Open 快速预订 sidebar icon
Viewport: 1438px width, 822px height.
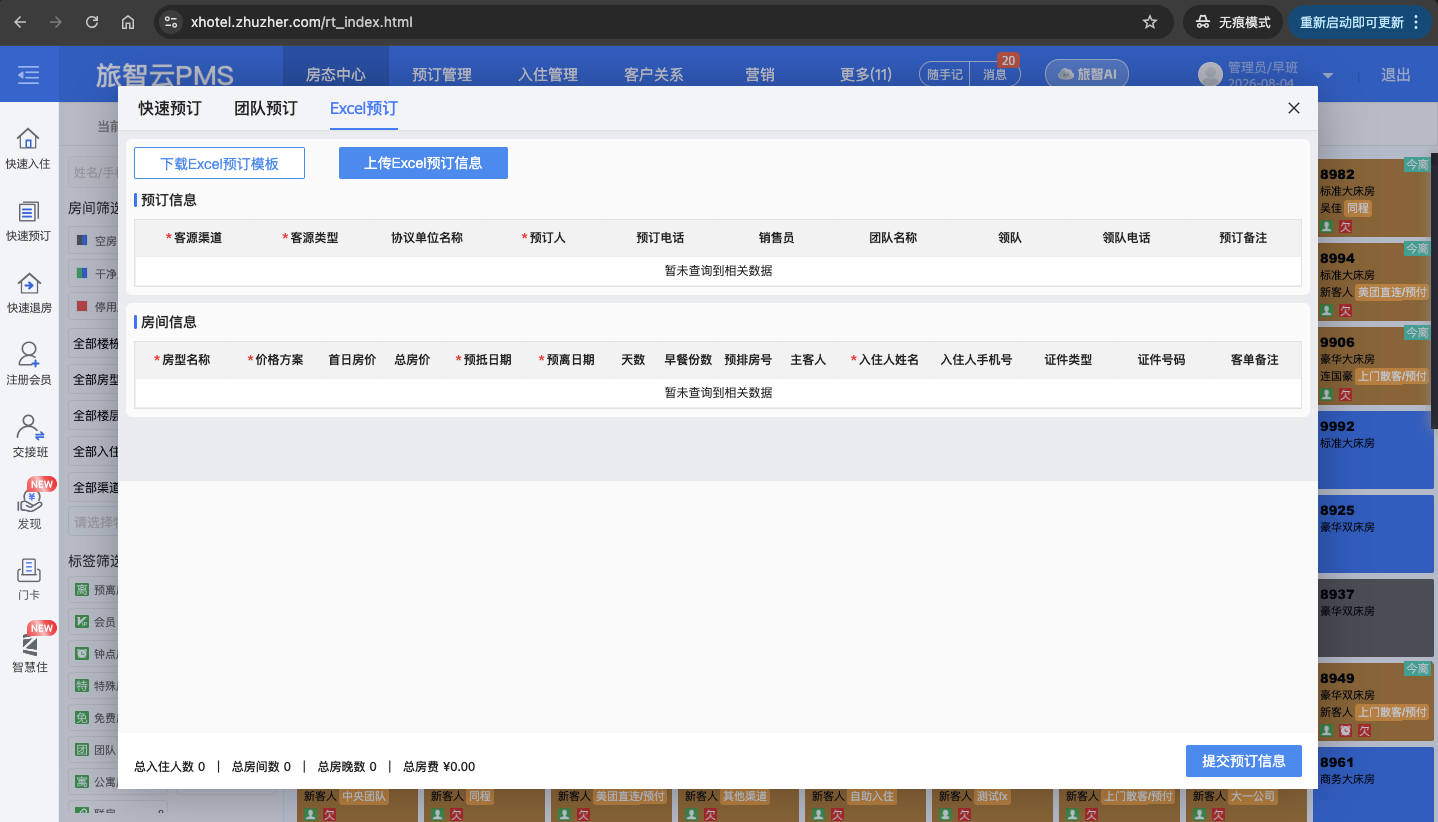28,222
